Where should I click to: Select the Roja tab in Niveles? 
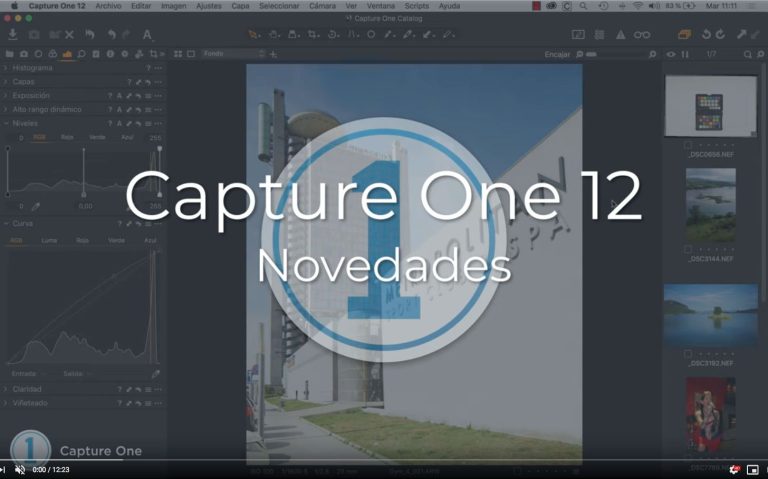67,138
